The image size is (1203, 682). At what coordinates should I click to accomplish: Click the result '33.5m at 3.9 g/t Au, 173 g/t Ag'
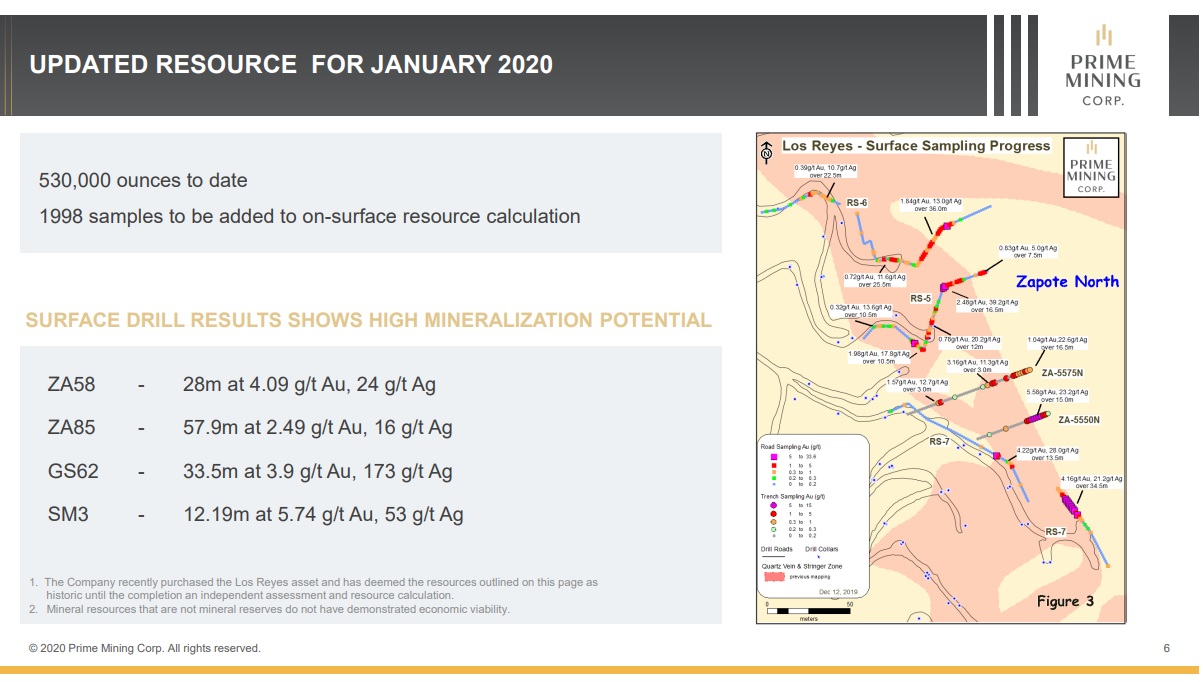pyautogui.click(x=317, y=472)
